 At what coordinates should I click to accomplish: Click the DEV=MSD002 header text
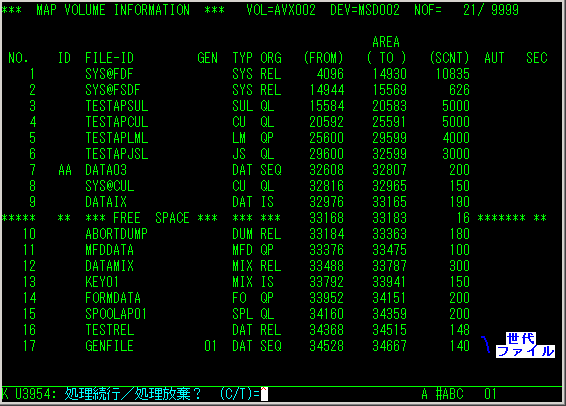tap(365, 10)
